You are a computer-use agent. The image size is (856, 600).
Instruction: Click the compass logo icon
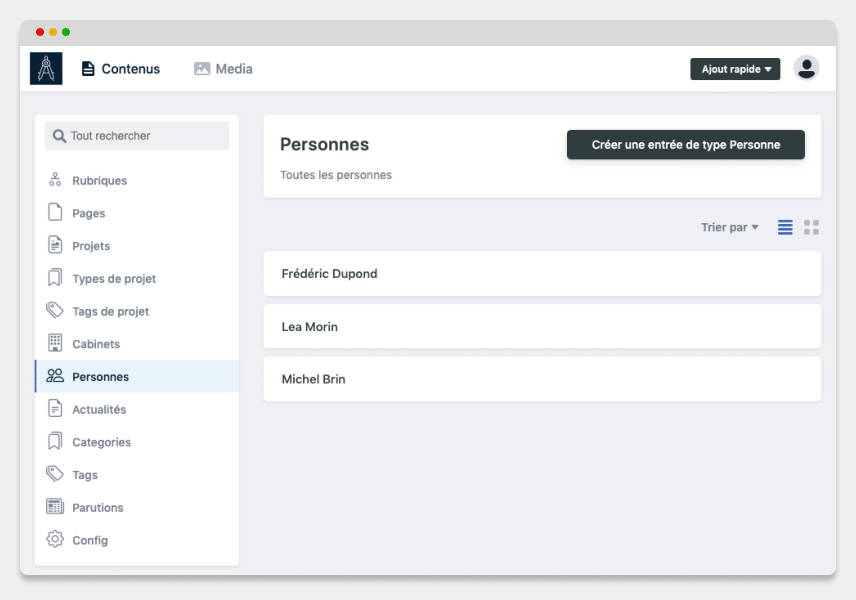[46, 68]
